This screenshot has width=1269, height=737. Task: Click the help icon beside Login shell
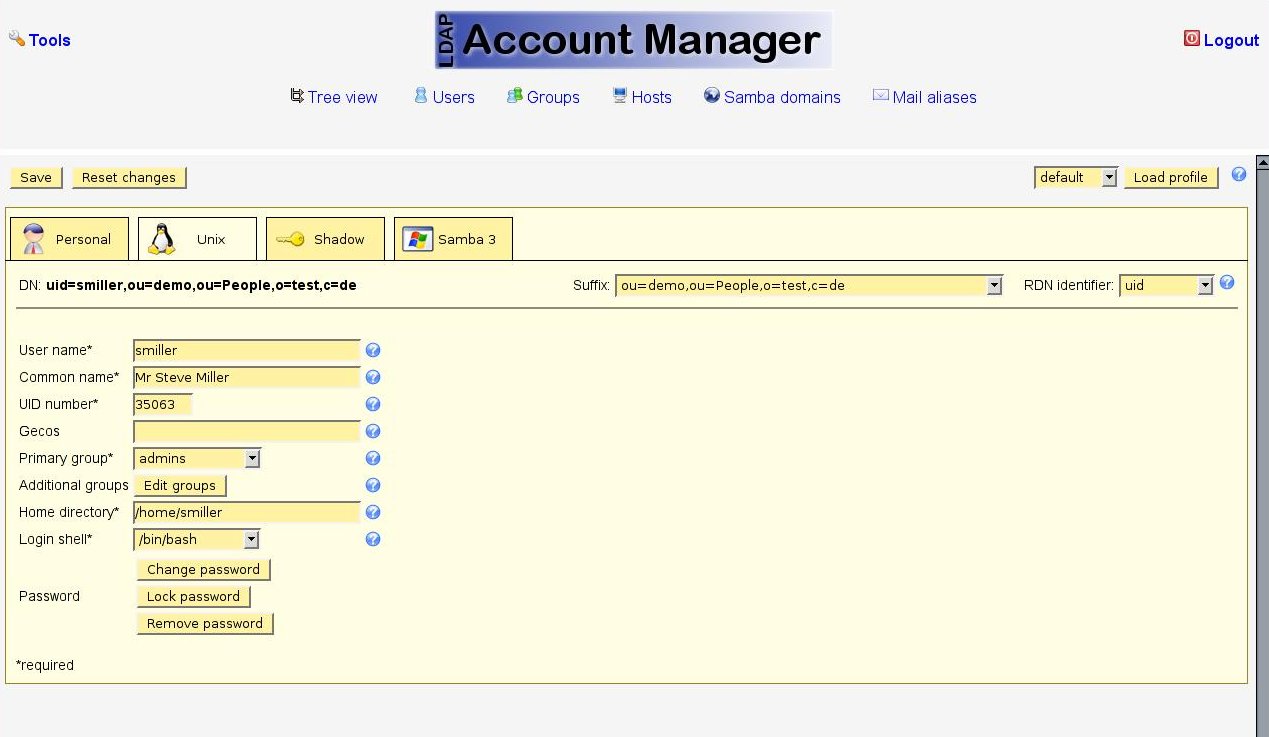tap(373, 539)
